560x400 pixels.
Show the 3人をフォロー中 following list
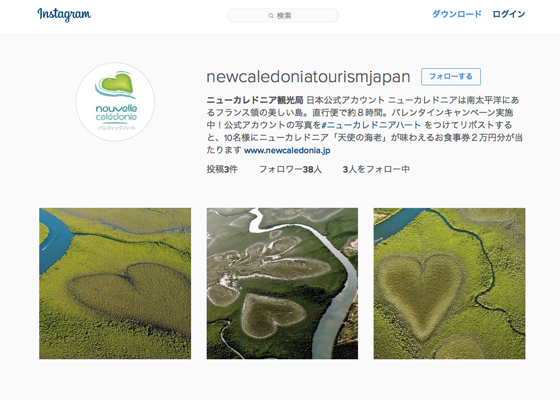point(376,169)
